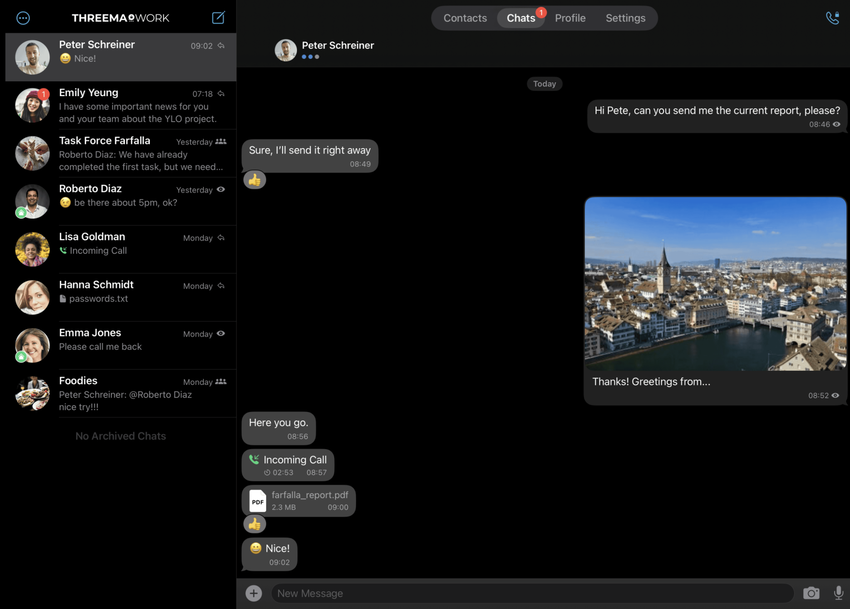Click the Incoming Call message bubble
The width and height of the screenshot is (850, 609).
[x=288, y=465]
